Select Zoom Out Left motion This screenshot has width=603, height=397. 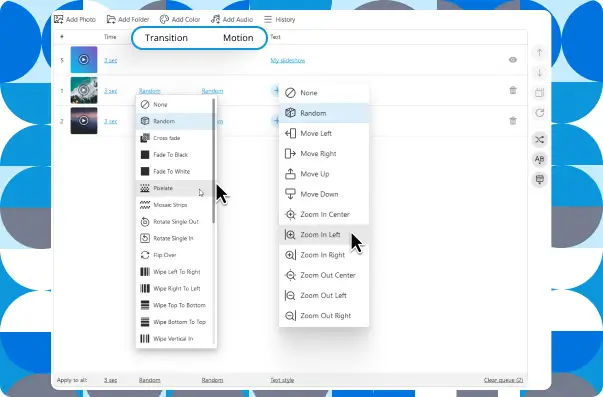324,295
